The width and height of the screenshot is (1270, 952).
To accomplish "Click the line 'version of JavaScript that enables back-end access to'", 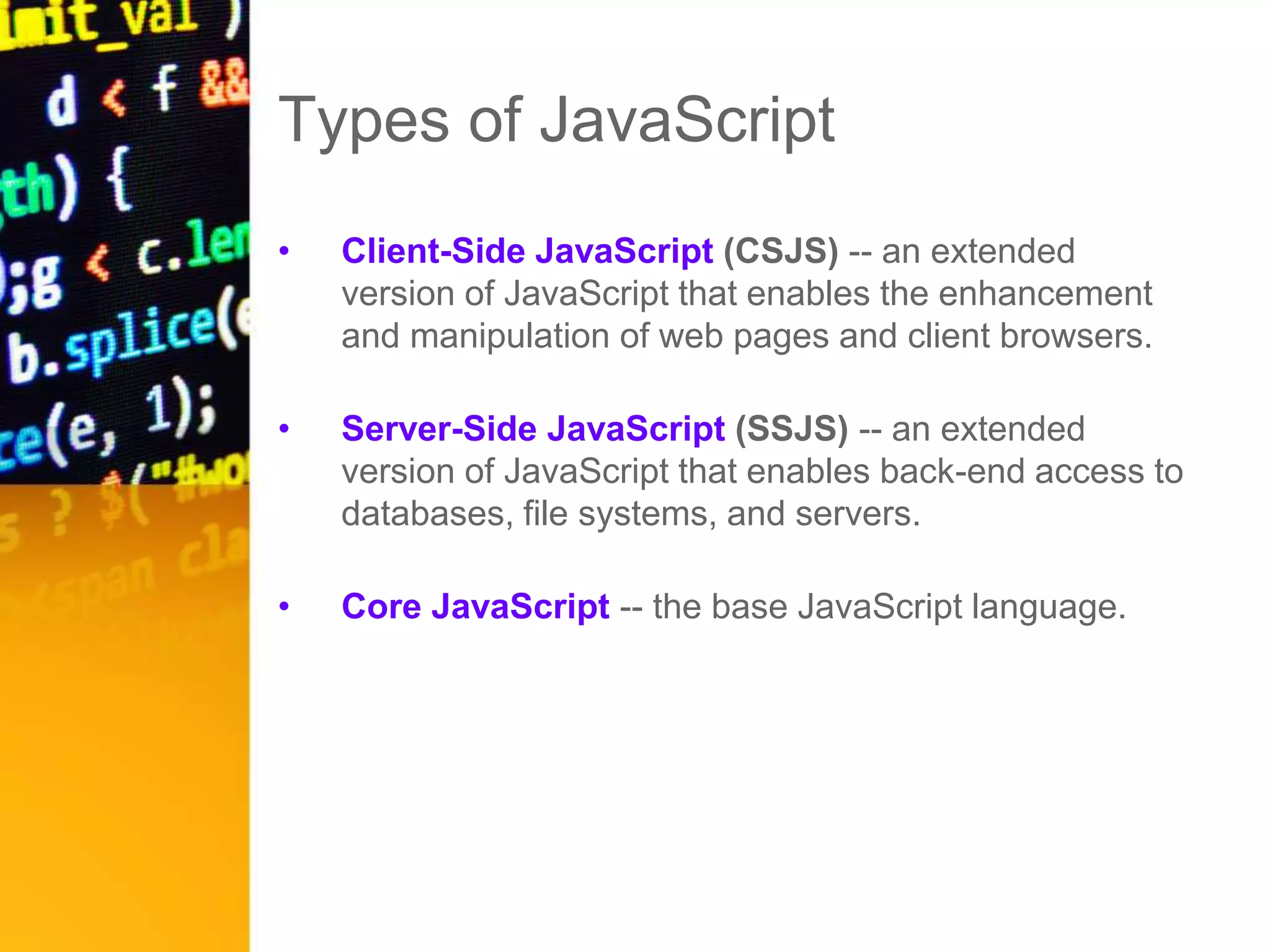I will click(762, 472).
